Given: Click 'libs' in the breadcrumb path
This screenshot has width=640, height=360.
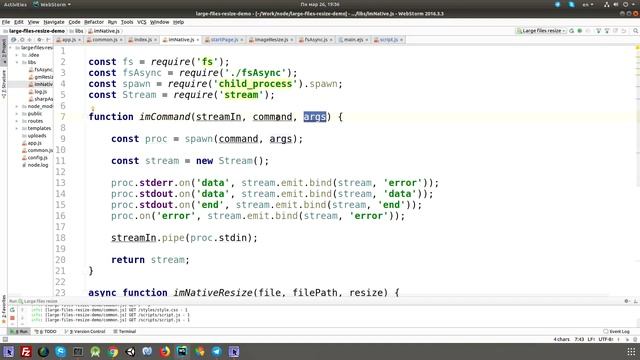Looking at the screenshot, I should coord(77,31).
